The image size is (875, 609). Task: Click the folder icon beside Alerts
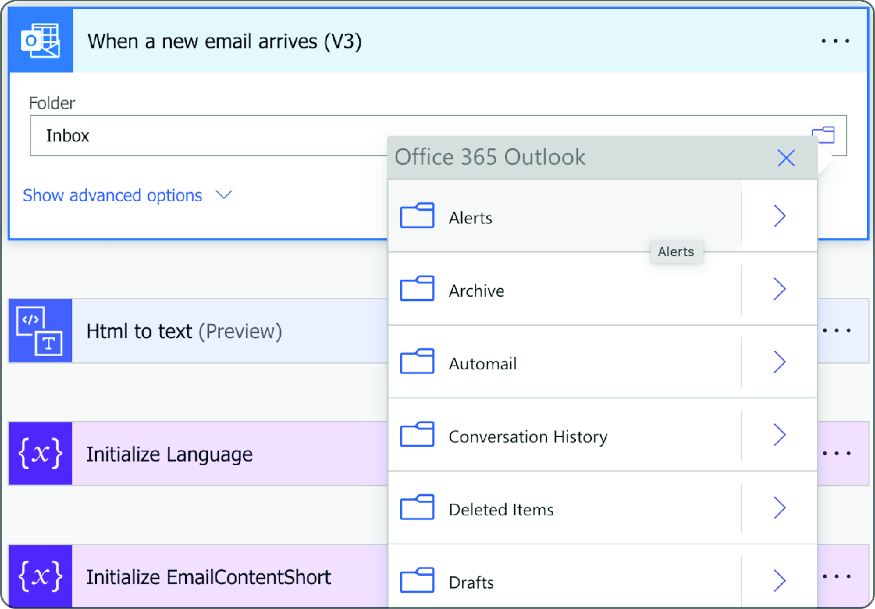[417, 215]
